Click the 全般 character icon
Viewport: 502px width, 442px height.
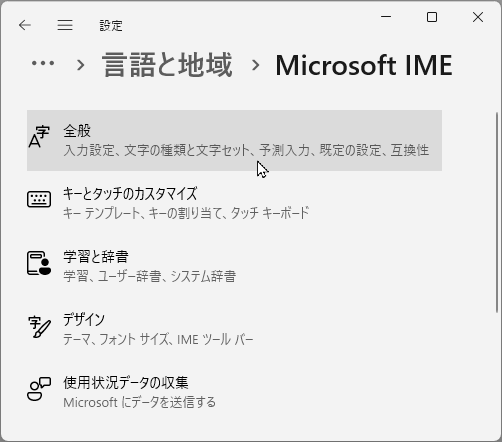(39, 137)
